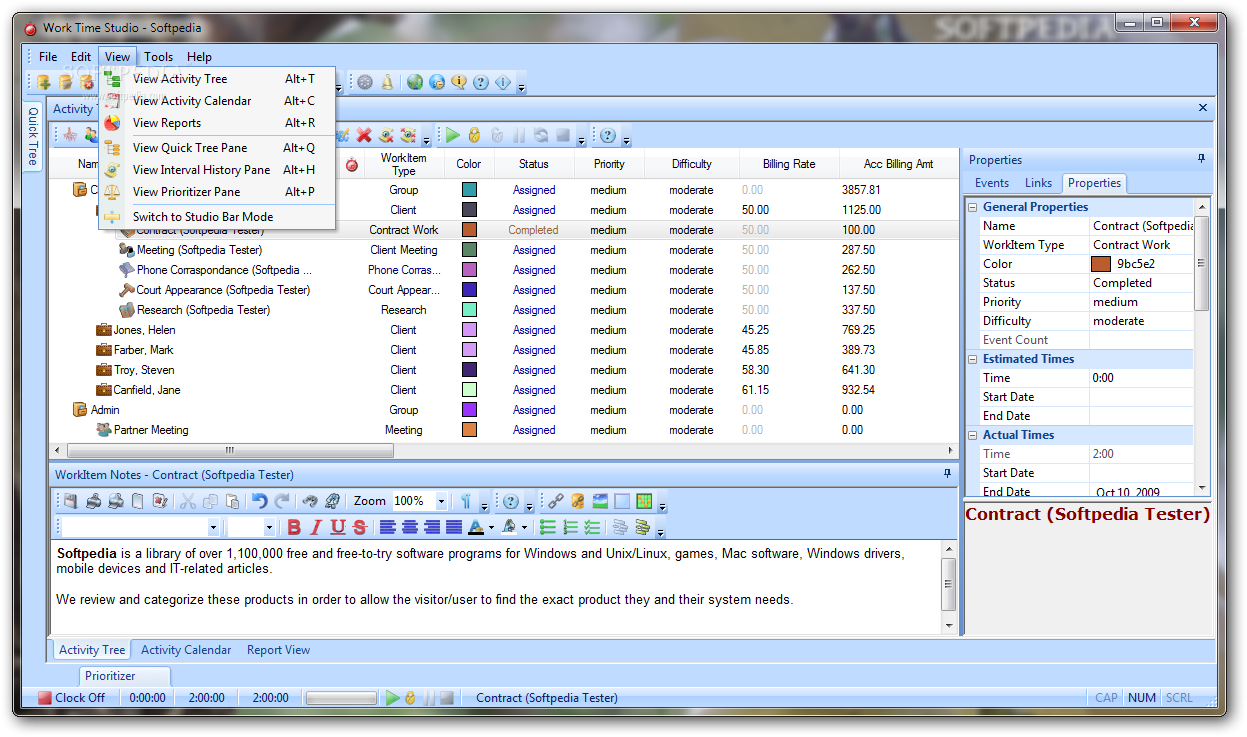The width and height of the screenshot is (1247, 737).
Task: Switch to the Events tab in Properties
Action: (992, 183)
